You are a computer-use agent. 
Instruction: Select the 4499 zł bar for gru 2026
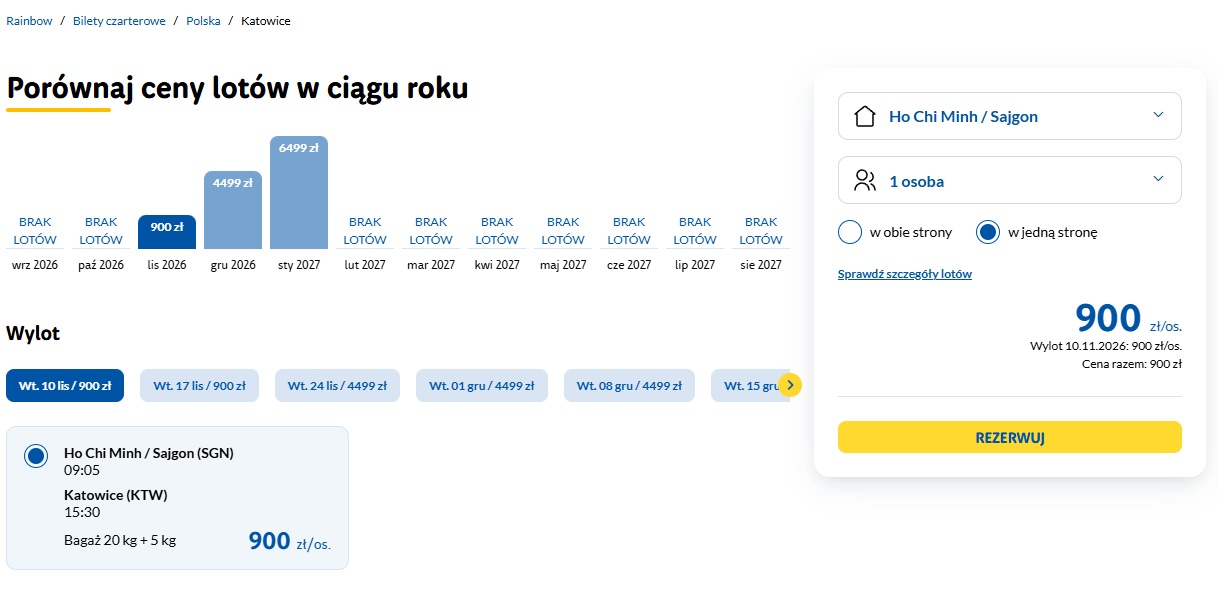tap(233, 210)
